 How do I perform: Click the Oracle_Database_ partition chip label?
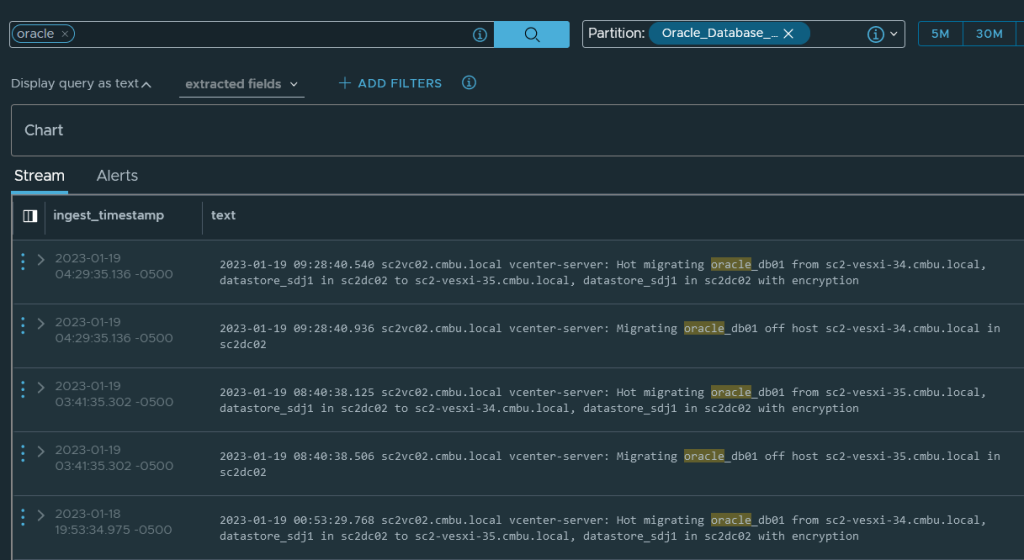719,33
